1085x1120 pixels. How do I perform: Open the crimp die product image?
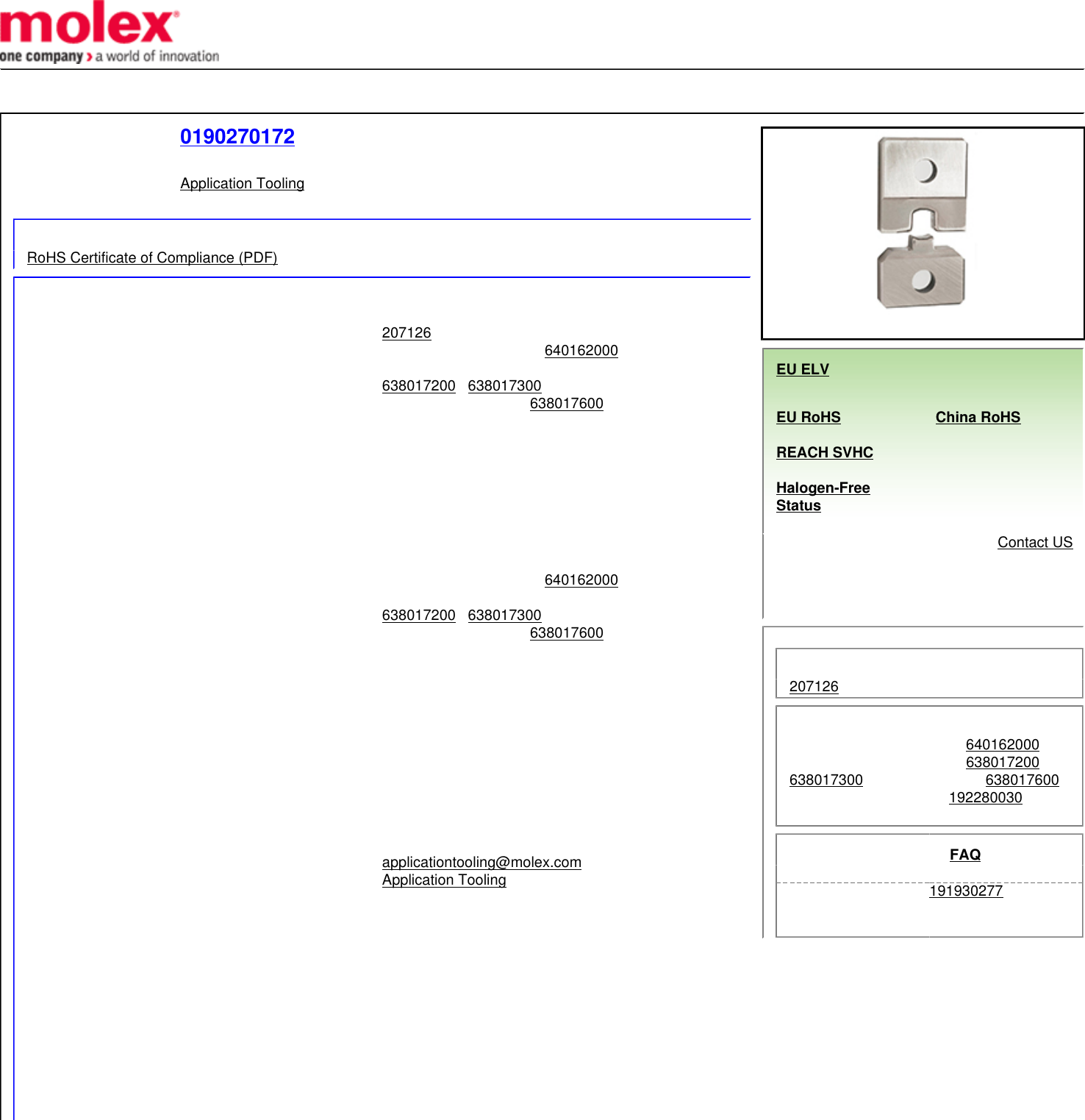(922, 224)
